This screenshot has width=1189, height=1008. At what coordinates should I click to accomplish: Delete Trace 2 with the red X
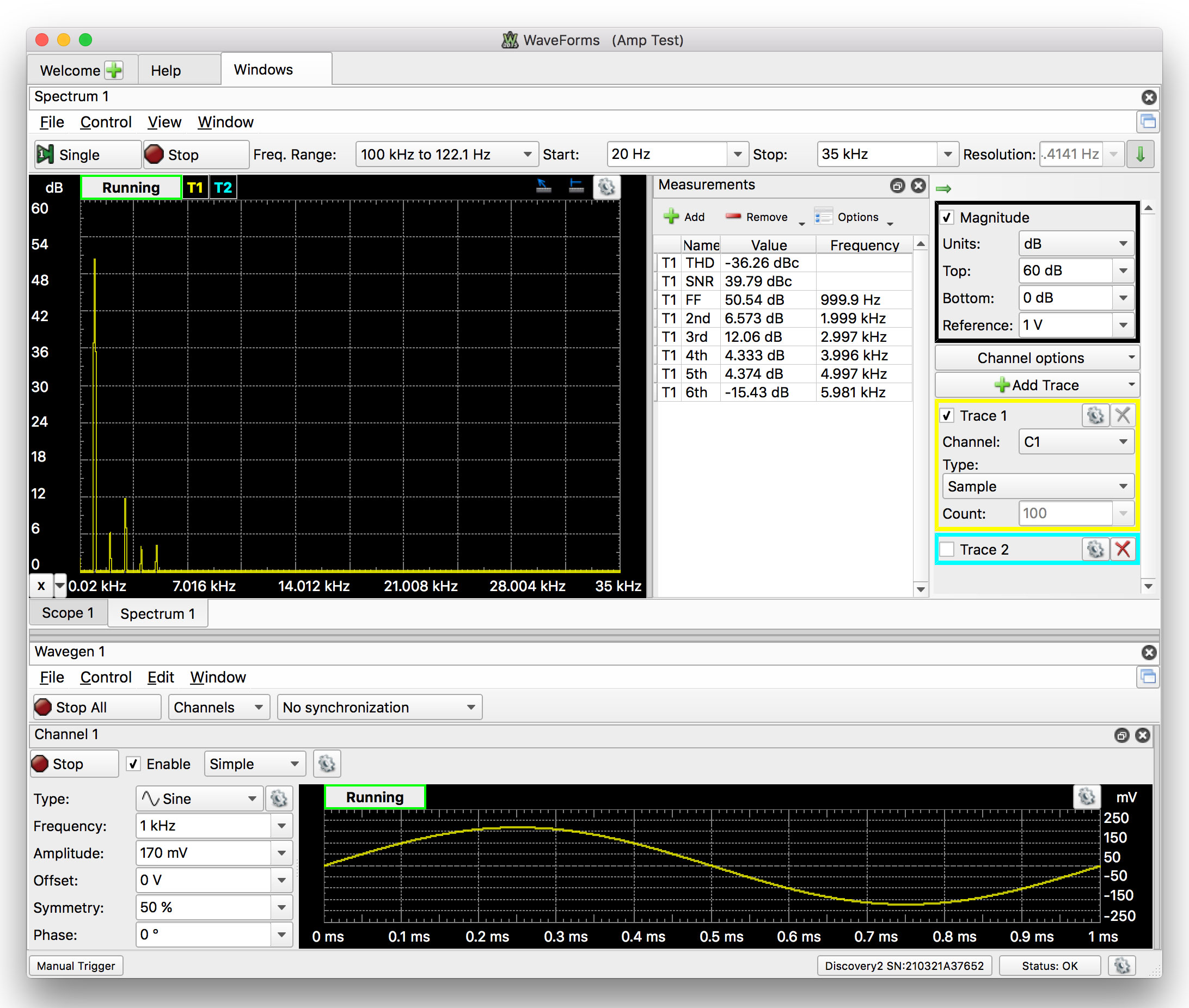click(x=1123, y=549)
